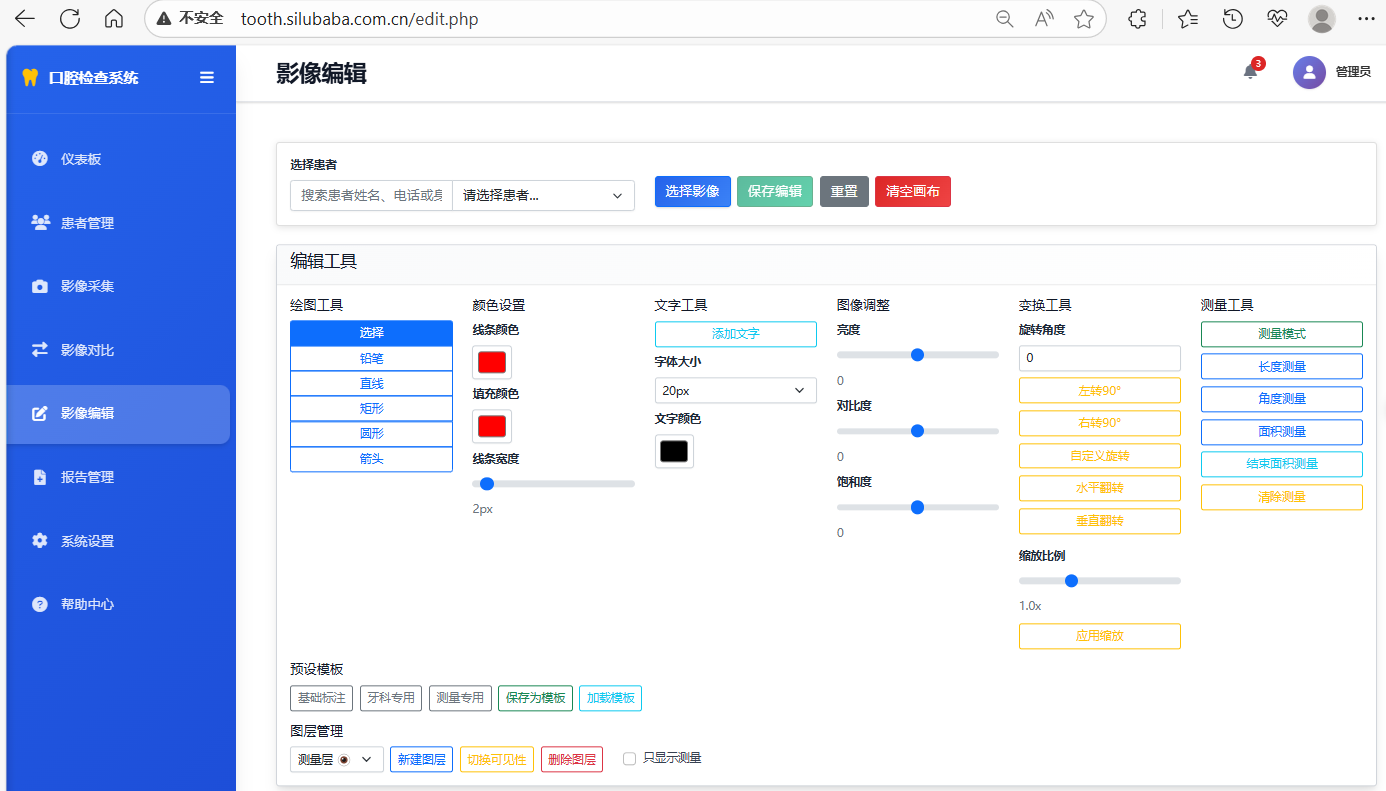
Task: Click the tooth logo icon
Action: point(29,77)
